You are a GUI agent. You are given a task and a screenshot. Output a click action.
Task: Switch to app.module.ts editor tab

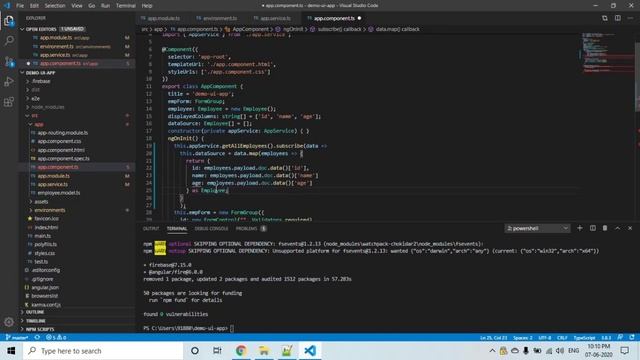click(x=163, y=18)
